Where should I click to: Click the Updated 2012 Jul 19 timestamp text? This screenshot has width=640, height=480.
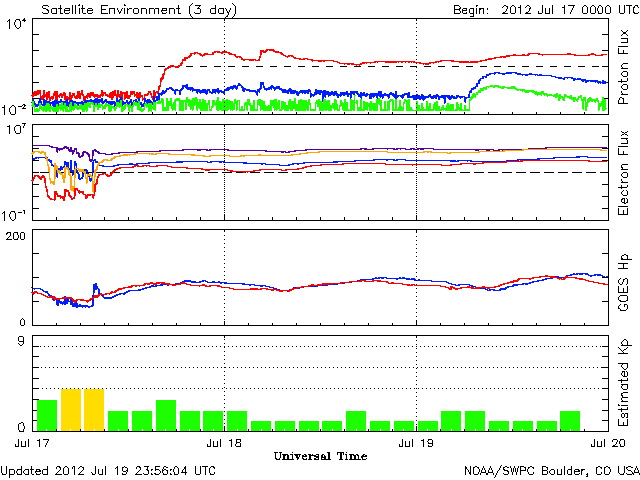(108, 471)
